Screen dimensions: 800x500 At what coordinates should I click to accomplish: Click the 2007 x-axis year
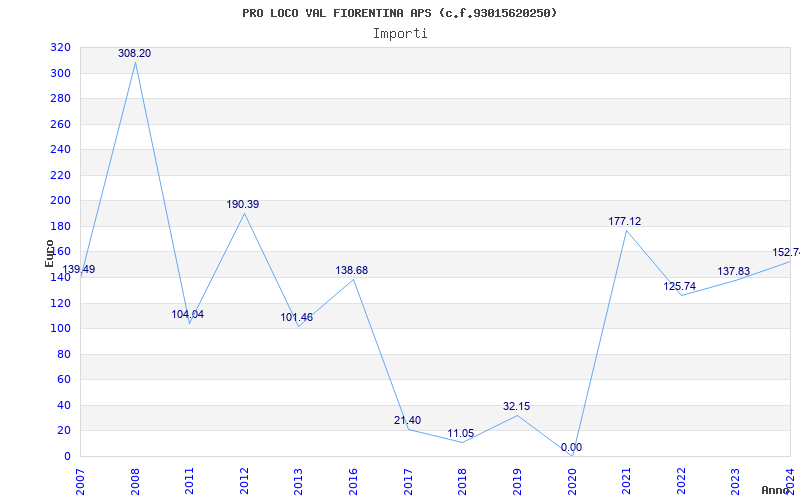point(80,481)
